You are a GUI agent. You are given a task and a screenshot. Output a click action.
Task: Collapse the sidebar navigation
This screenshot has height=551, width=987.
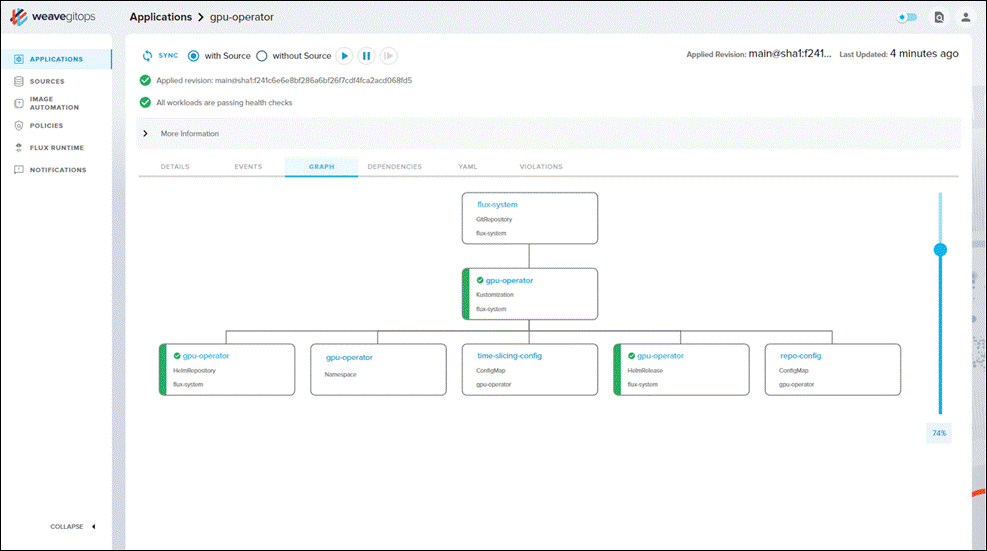click(x=73, y=526)
